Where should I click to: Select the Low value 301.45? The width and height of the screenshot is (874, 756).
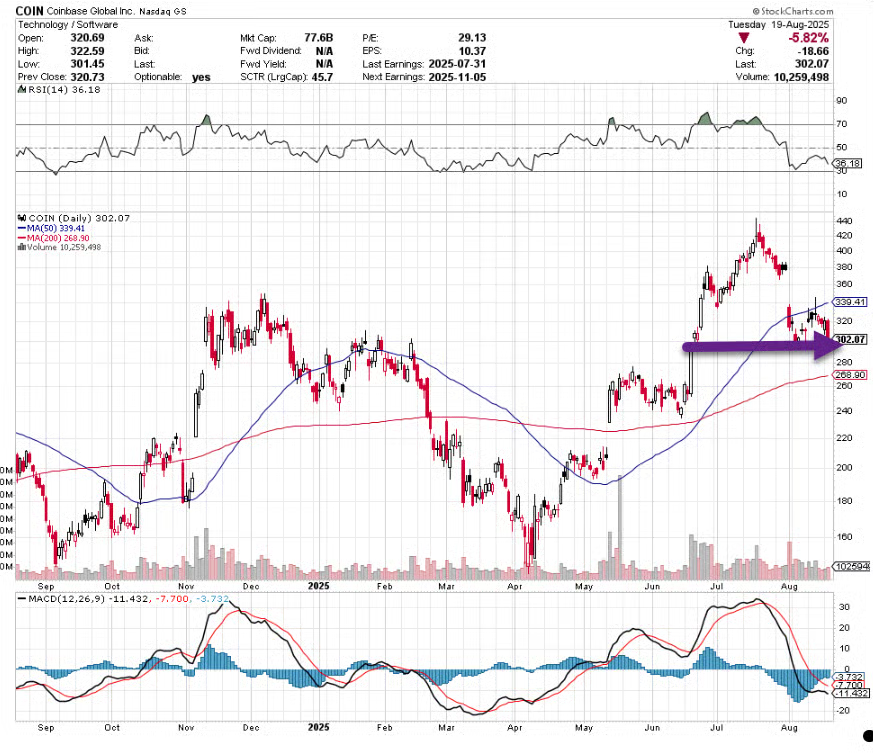pyautogui.click(x=87, y=64)
